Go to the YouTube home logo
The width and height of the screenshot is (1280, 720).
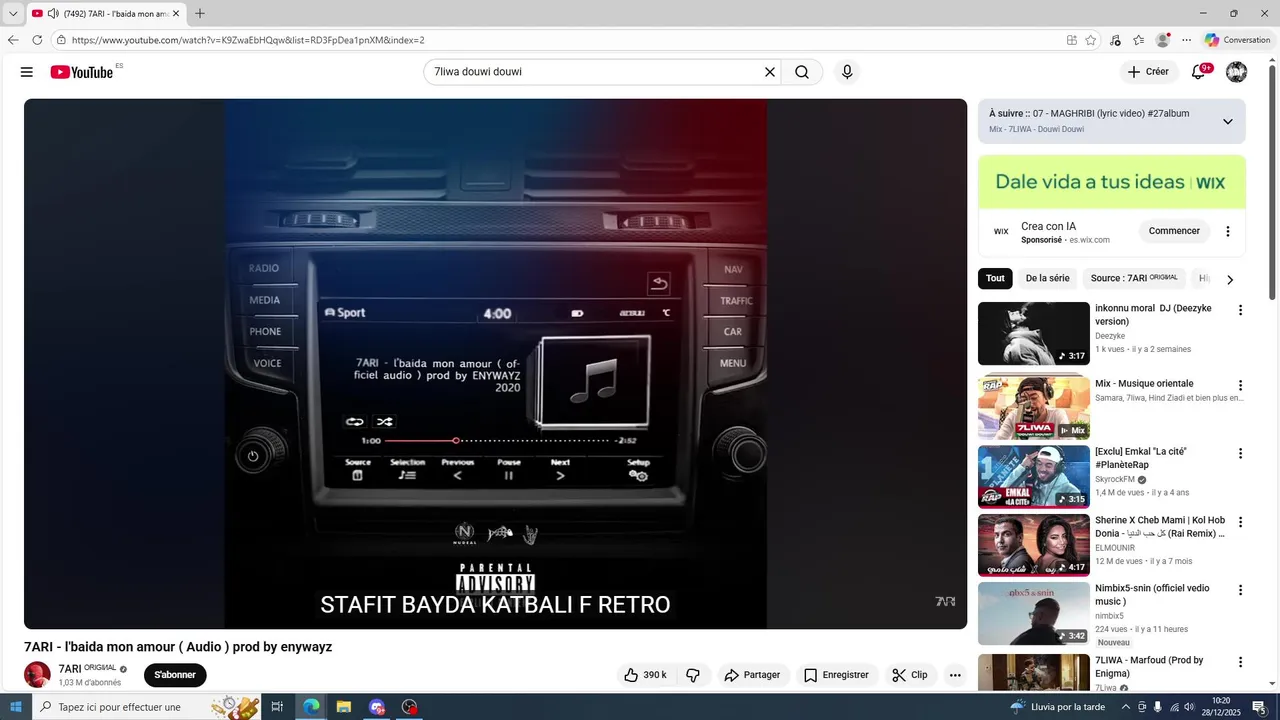[x=82, y=72]
